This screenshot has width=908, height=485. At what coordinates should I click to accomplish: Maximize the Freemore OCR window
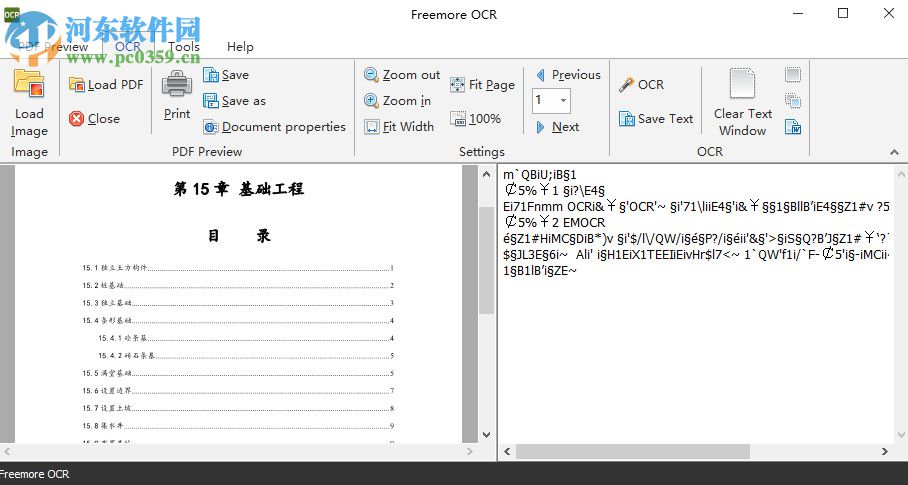tap(843, 13)
